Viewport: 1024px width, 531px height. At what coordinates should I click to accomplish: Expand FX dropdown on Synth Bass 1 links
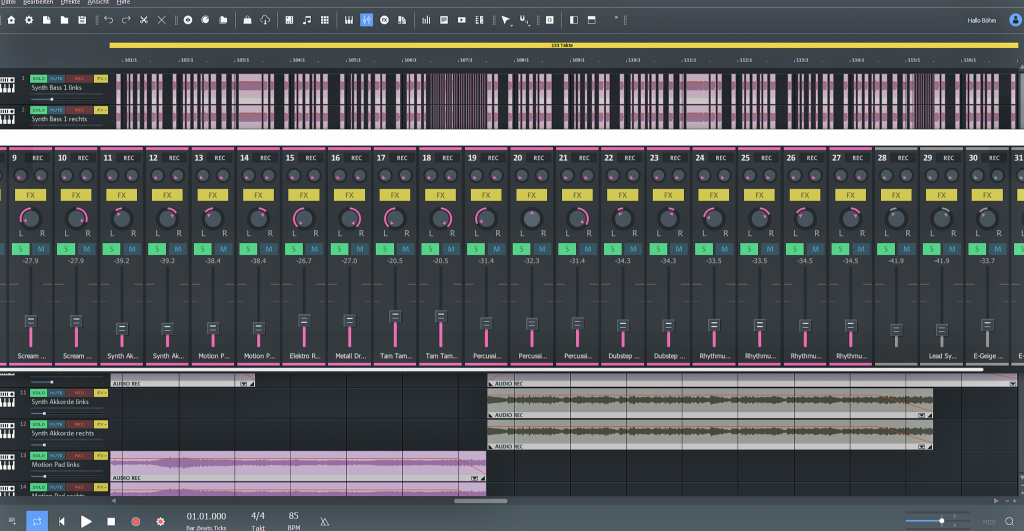tap(101, 78)
